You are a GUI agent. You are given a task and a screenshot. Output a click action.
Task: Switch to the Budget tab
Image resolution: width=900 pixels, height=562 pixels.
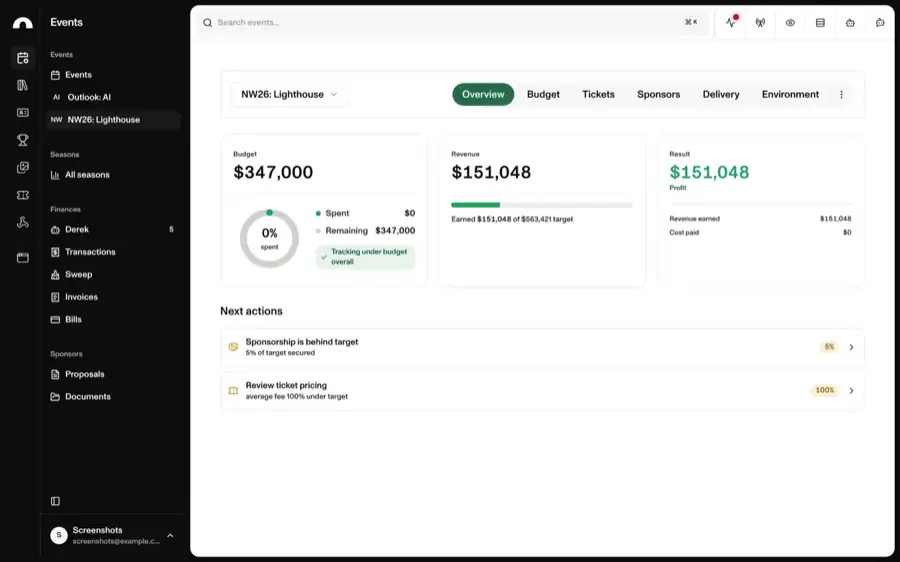click(x=543, y=94)
